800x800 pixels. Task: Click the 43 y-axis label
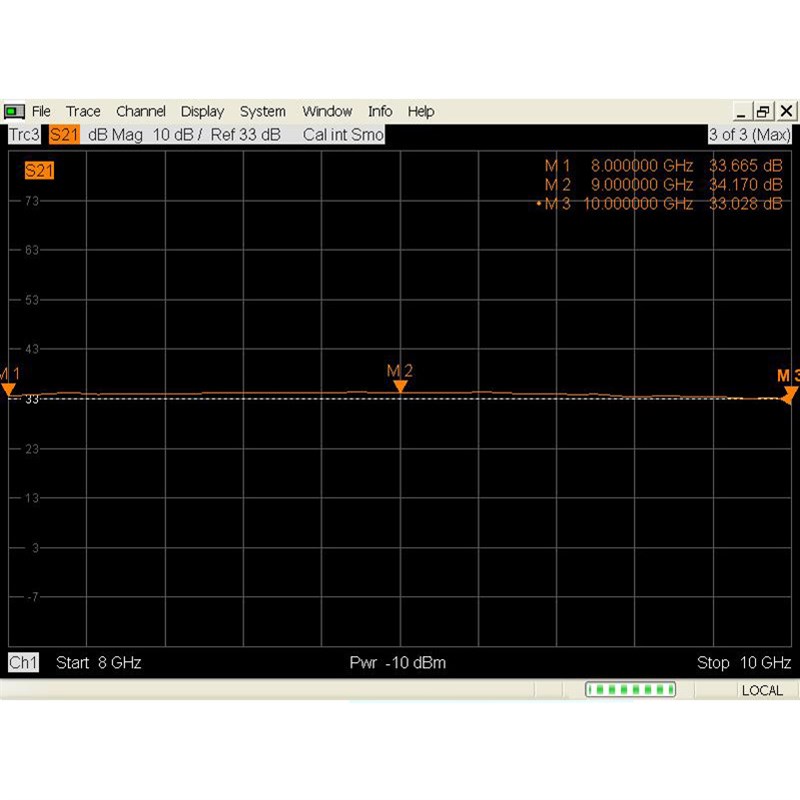32,349
